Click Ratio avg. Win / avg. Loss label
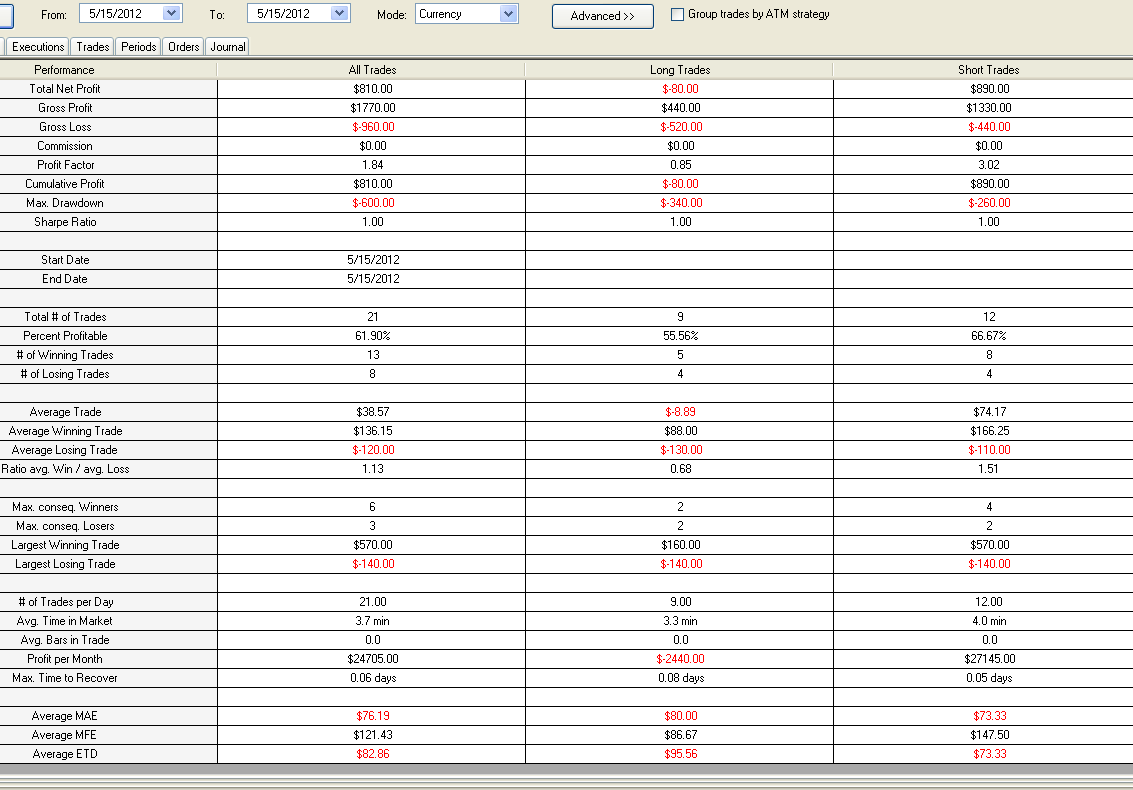This screenshot has width=1133, height=790. (65, 469)
